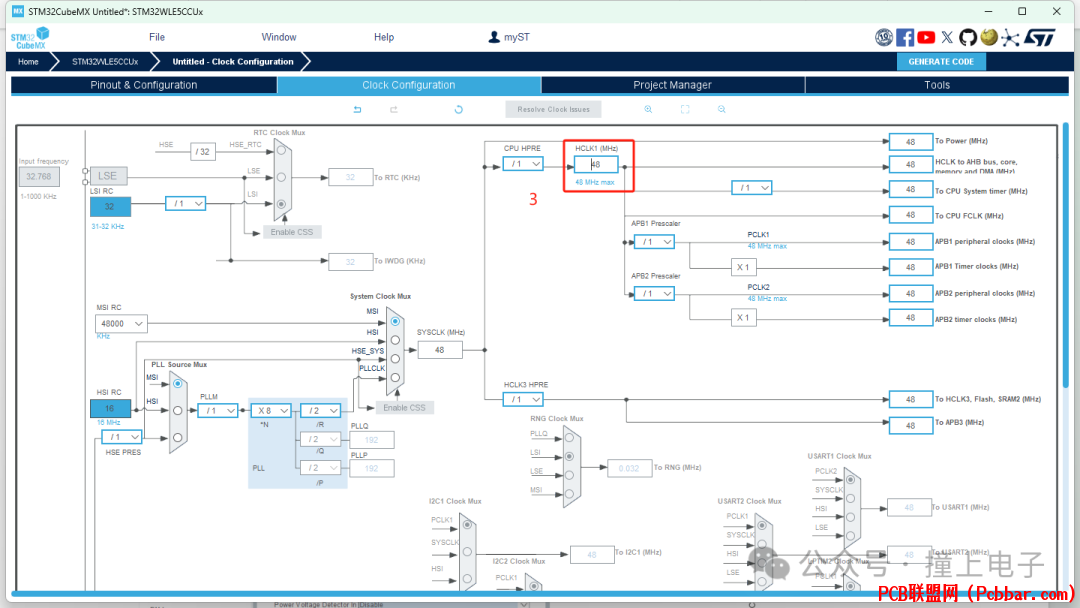Click the LSE input frequency field
The image size is (1080, 608).
click(39, 176)
